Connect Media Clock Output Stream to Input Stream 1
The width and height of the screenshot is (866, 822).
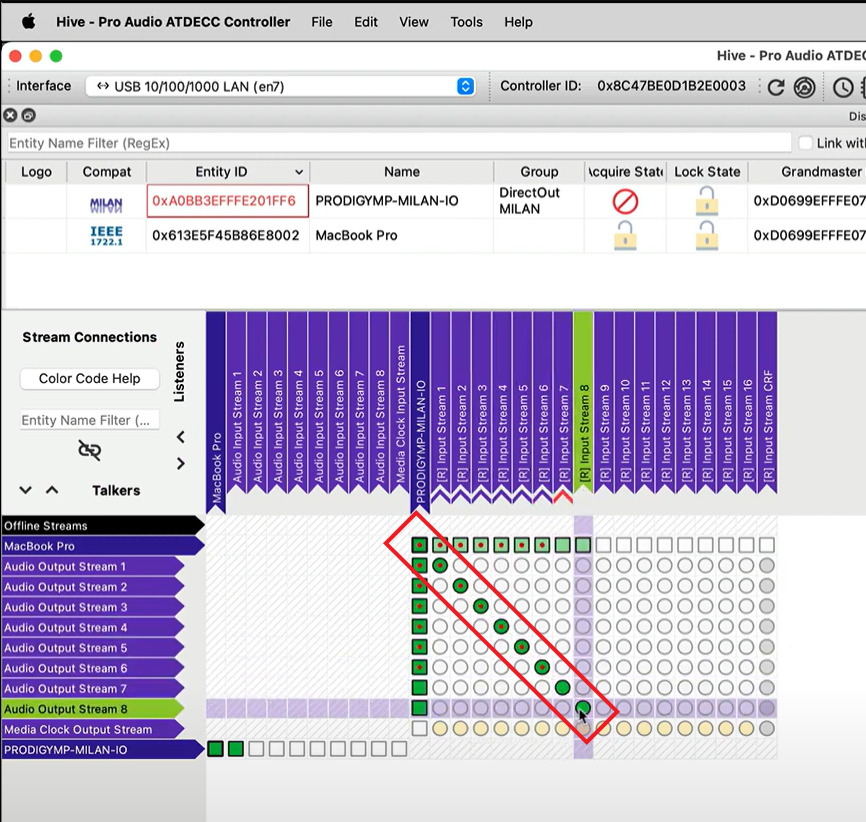click(x=440, y=729)
